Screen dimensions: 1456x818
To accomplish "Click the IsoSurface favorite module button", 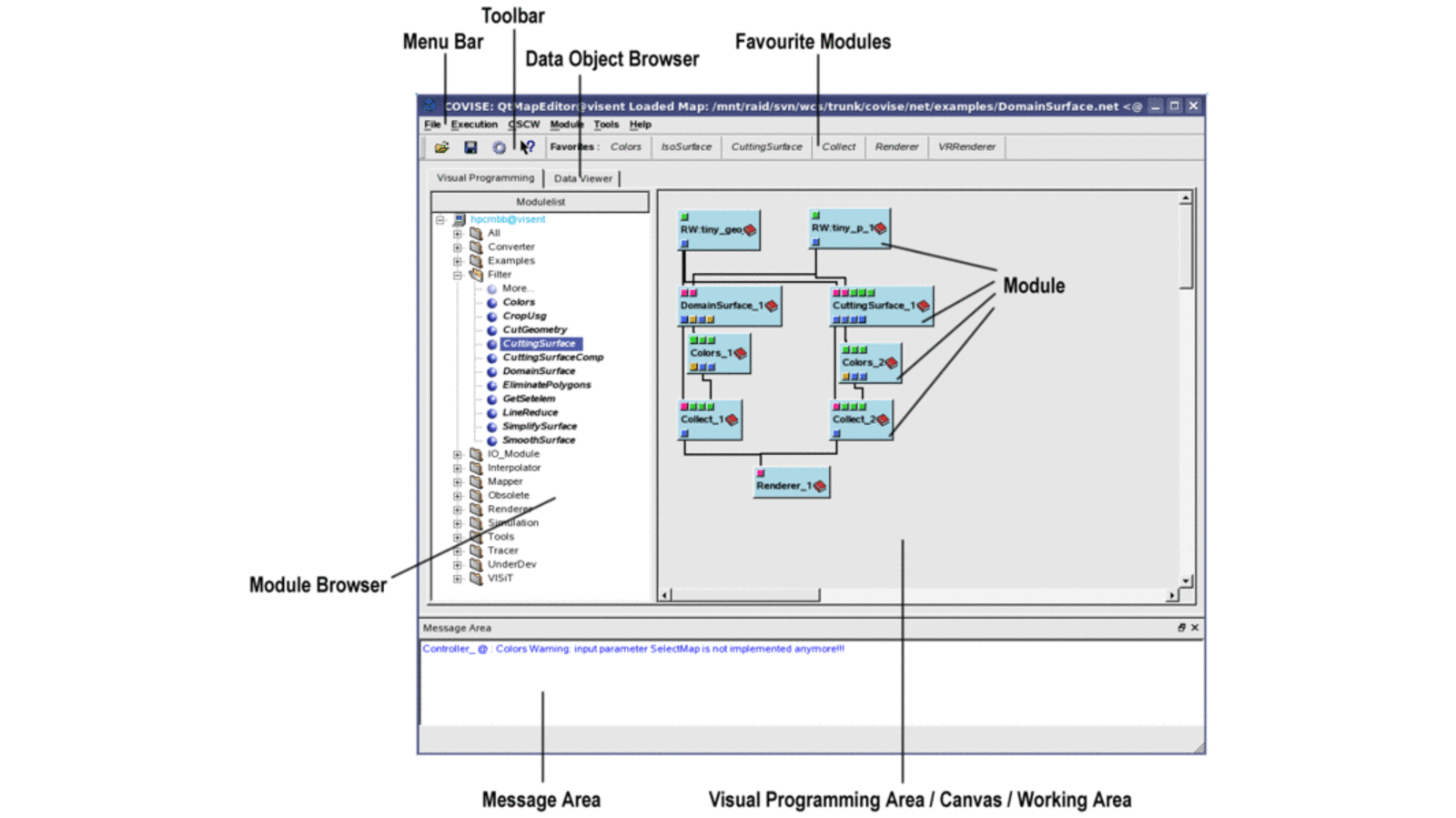I will click(x=686, y=146).
